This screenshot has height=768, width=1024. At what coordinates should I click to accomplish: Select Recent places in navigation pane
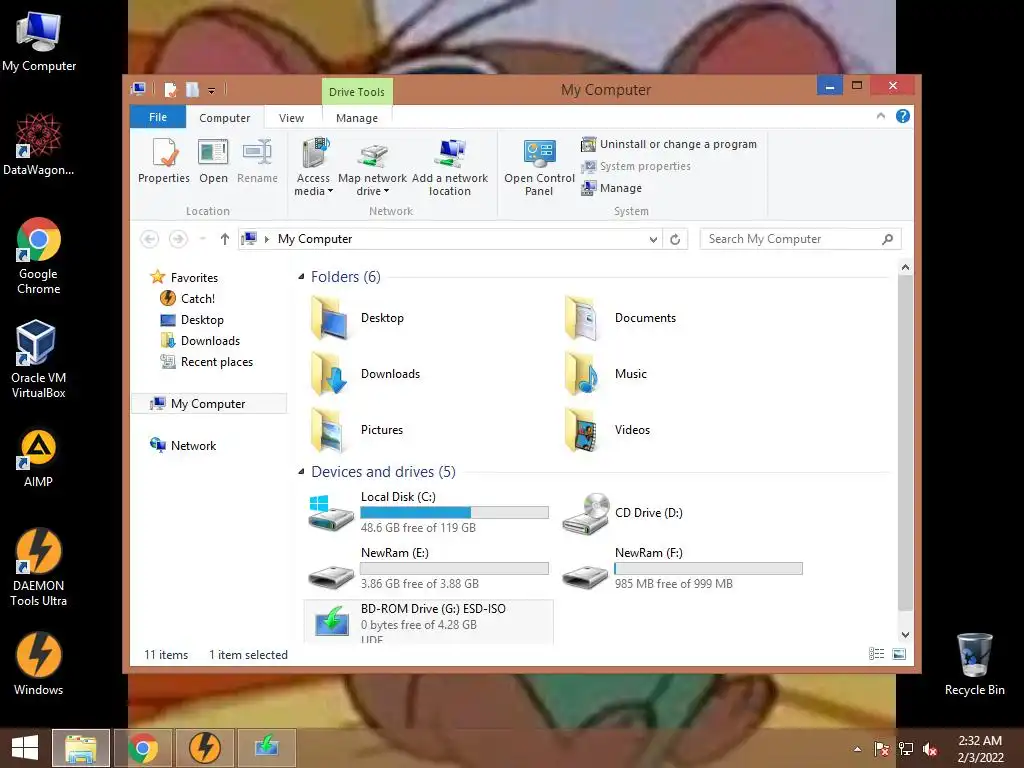tap(206, 362)
